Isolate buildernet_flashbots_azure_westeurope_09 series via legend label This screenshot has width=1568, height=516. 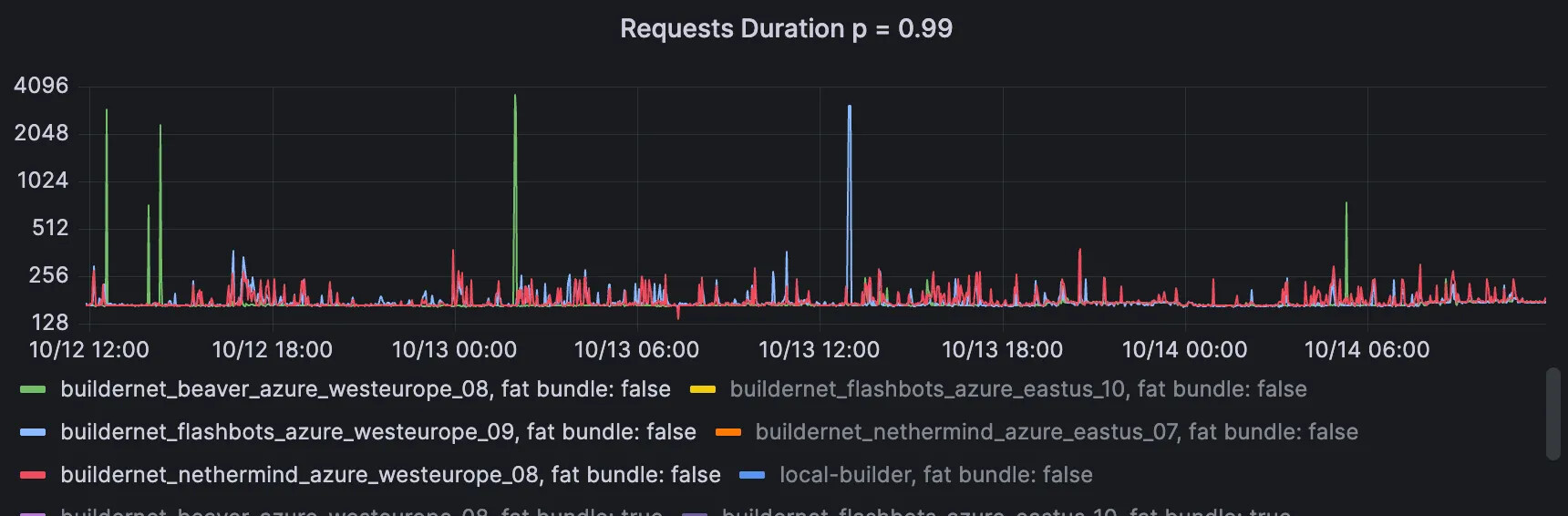[377, 432]
